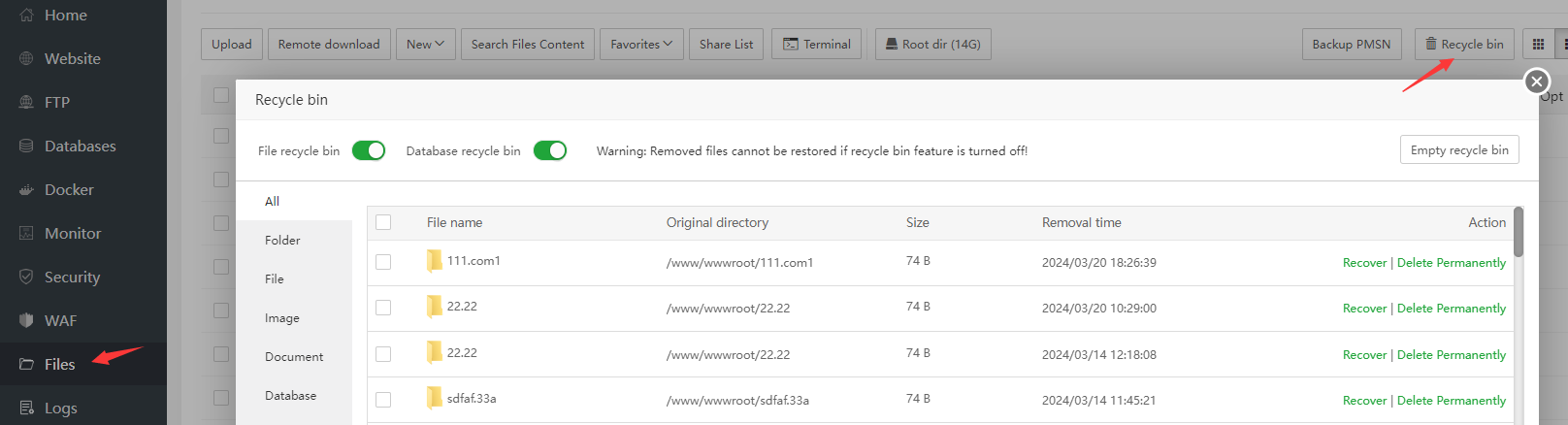Image resolution: width=1568 pixels, height=425 pixels.
Task: Tick the select-all checkbox in File name header
Action: (x=383, y=222)
